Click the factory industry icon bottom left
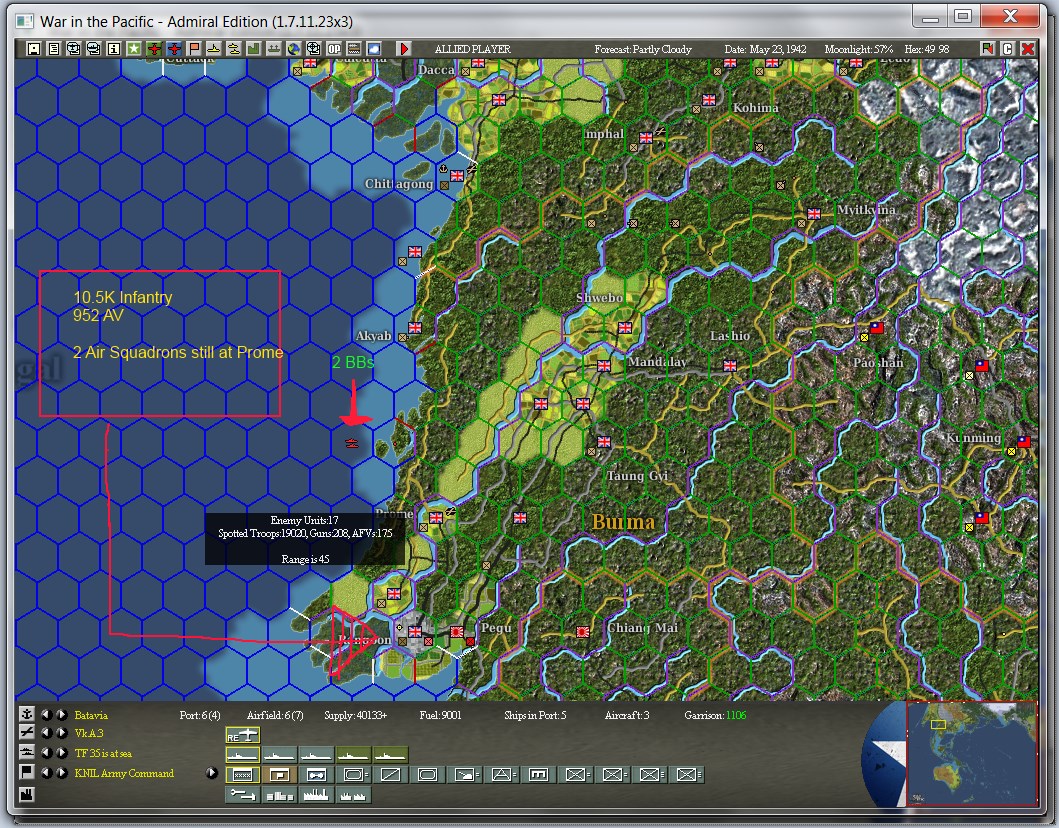Image resolution: width=1059 pixels, height=828 pixels. pos(27,795)
